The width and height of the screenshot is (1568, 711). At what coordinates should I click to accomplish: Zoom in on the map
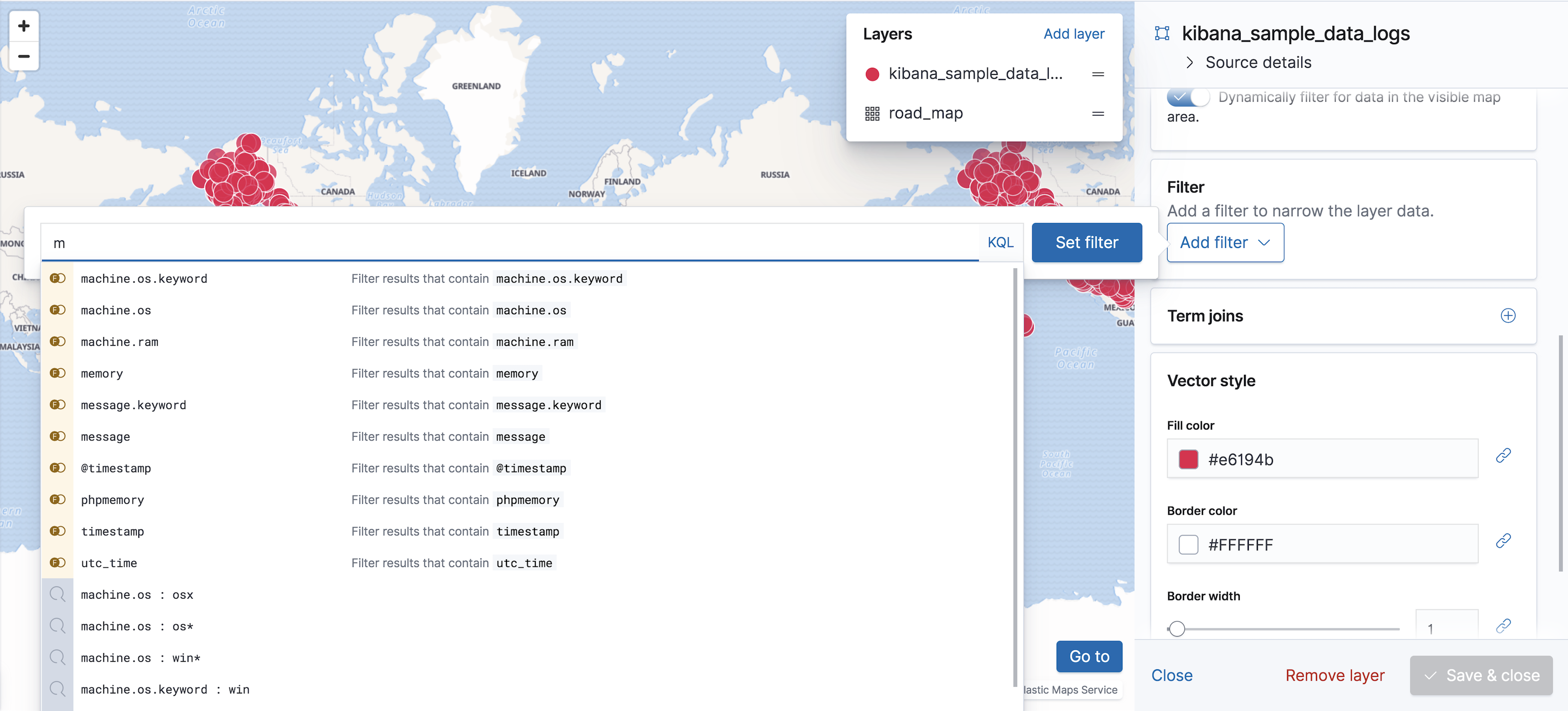24,26
